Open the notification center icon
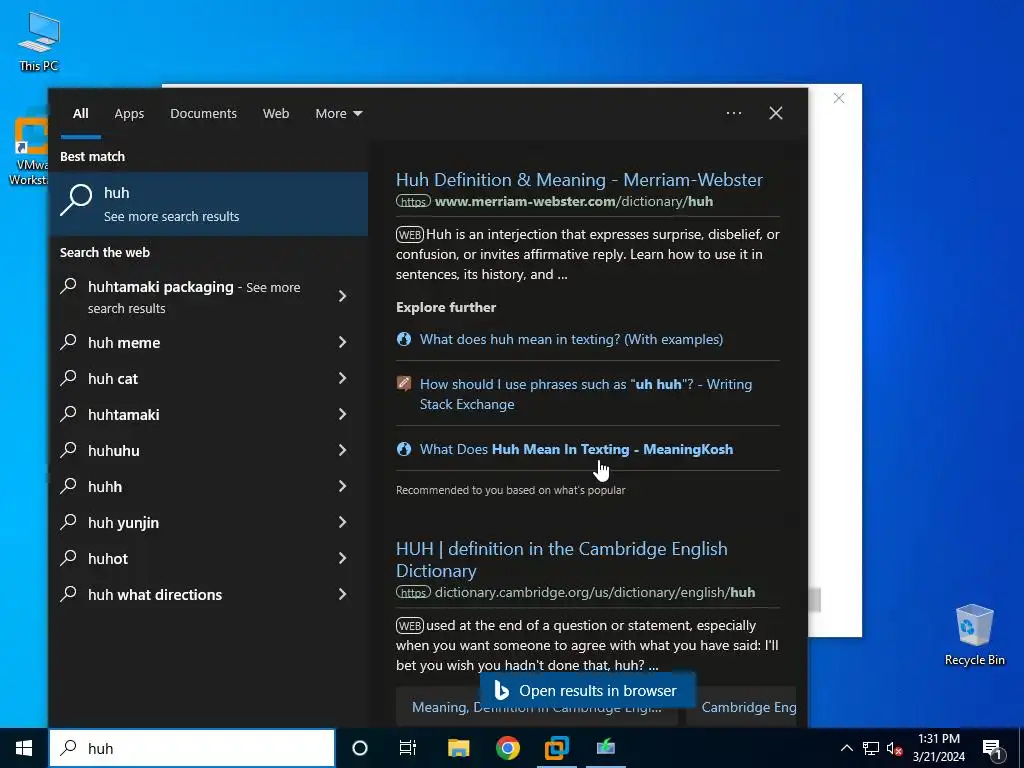The height and width of the screenshot is (768, 1024). 992,748
